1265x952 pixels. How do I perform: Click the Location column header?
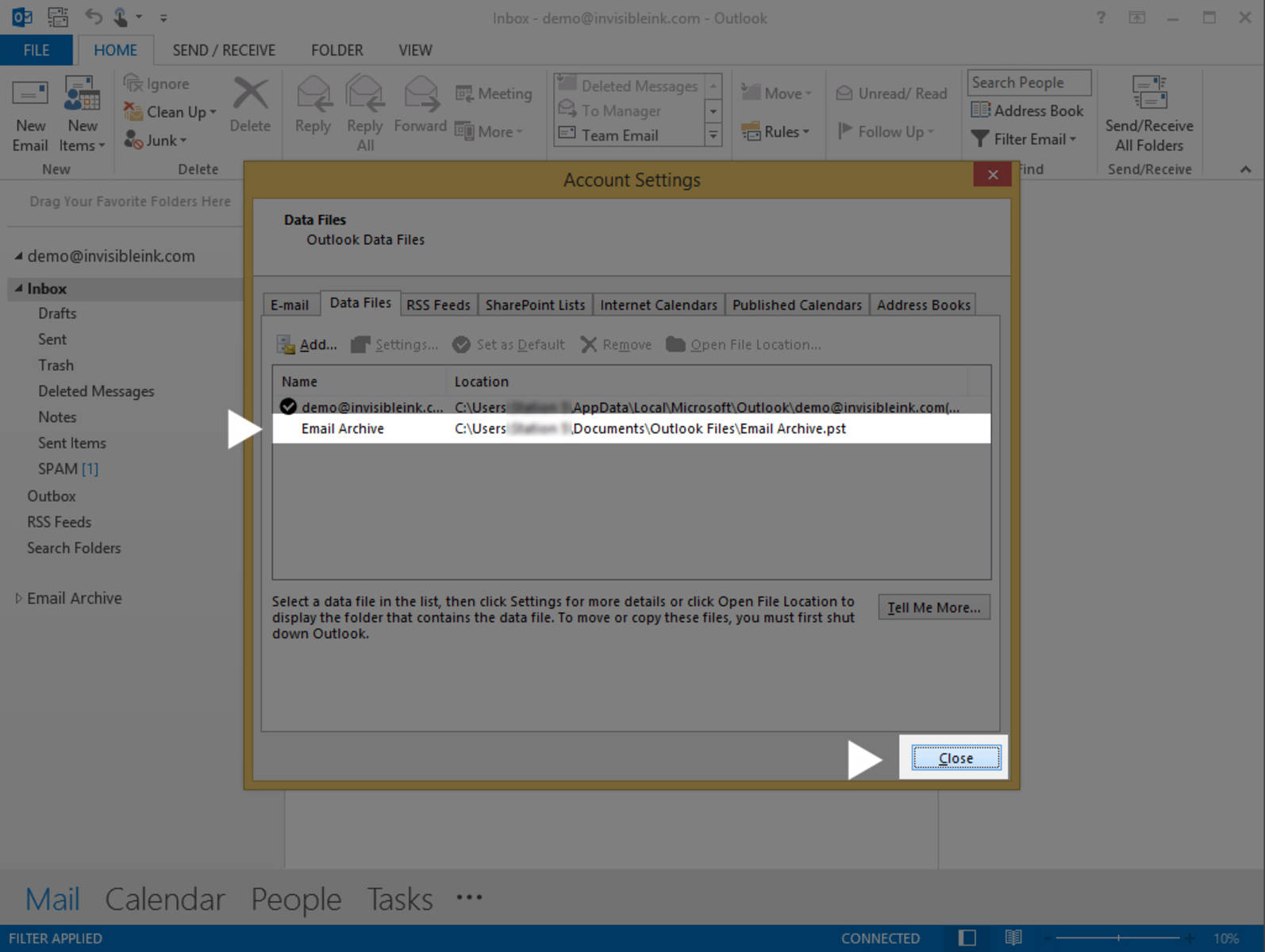point(707,382)
